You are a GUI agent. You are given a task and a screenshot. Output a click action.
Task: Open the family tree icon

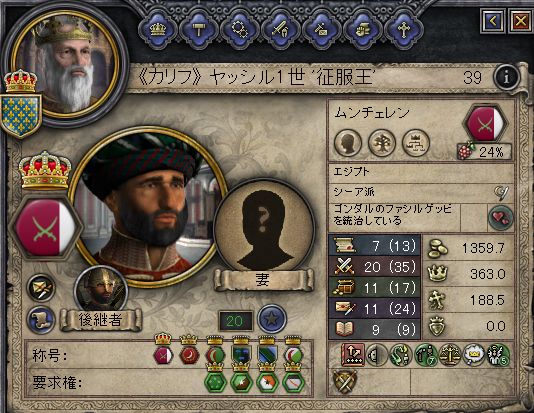[x=382, y=143]
